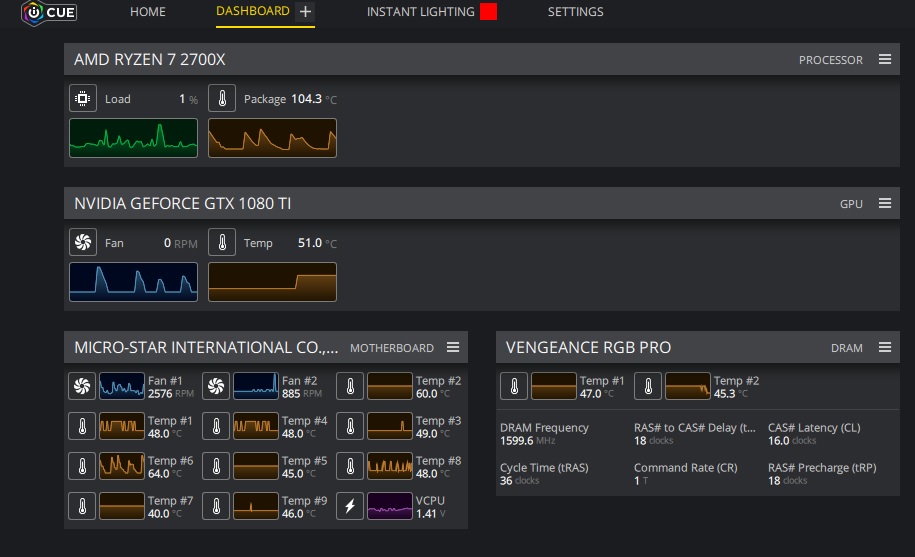
Task: Open the DRAM panel hamburger menu
Action: point(884,348)
